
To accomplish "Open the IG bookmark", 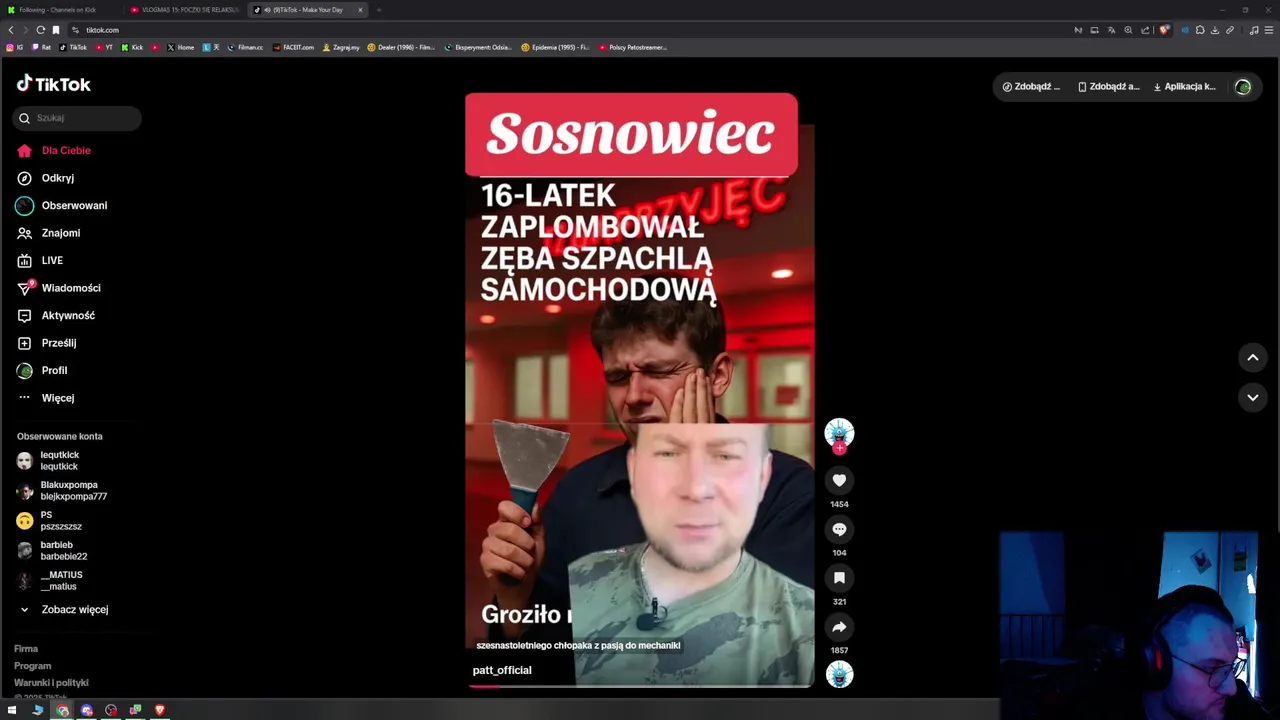I will 14,47.
